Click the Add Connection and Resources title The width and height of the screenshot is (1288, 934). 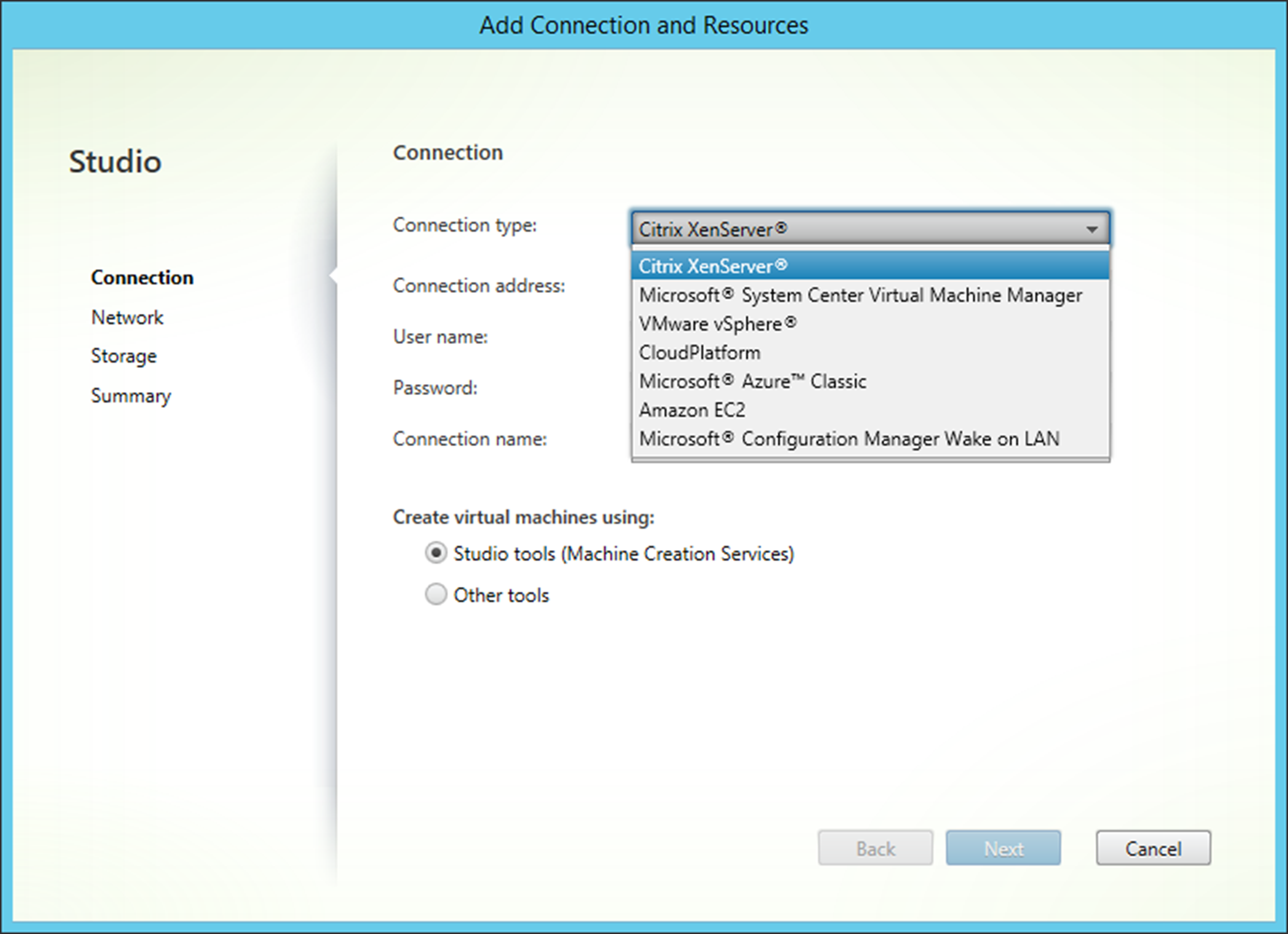click(644, 25)
